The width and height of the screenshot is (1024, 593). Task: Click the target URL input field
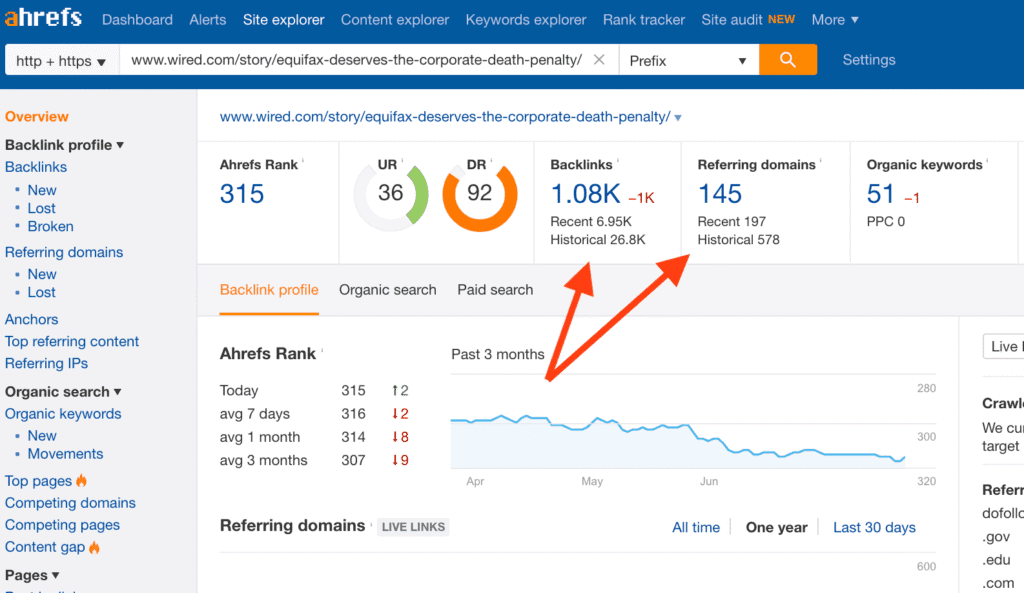(x=355, y=60)
